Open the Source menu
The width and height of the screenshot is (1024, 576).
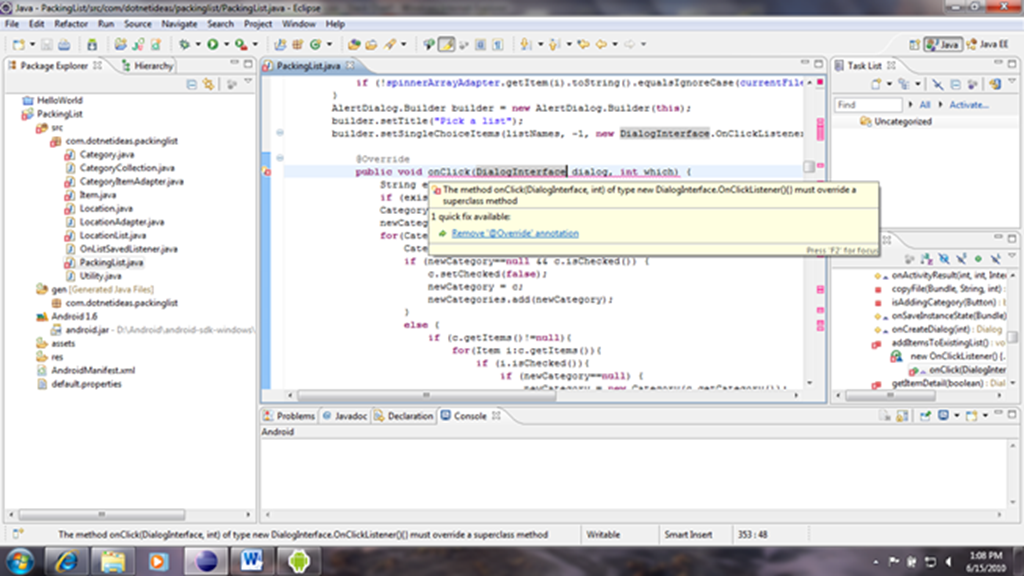click(x=137, y=24)
